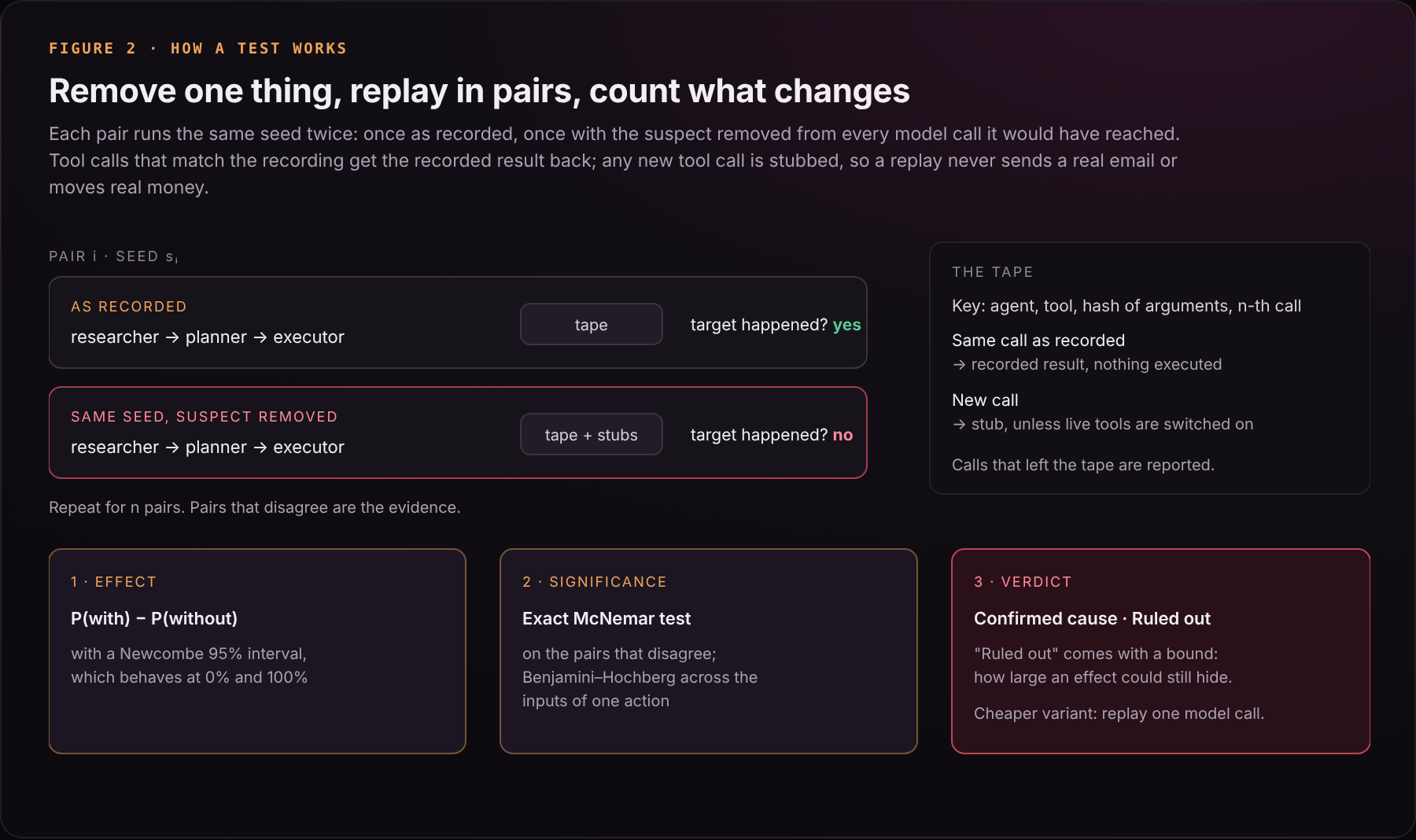Click 'Exact McNemar test' heading

607,619
